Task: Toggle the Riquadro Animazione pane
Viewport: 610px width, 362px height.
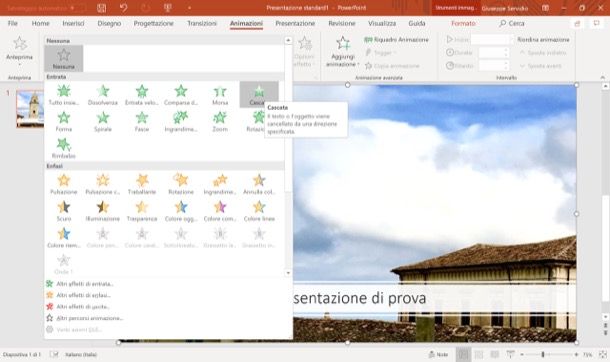Action: pyautogui.click(x=396, y=40)
